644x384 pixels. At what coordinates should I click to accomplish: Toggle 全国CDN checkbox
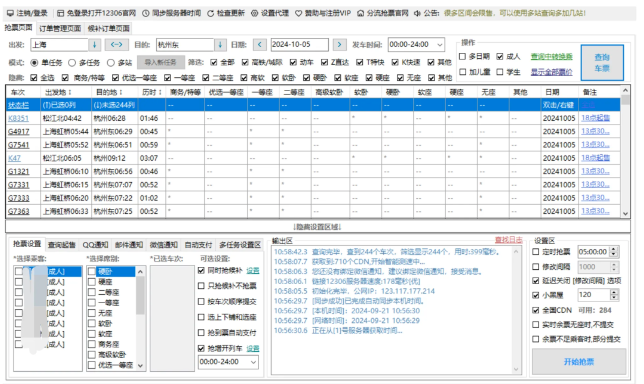click(536, 310)
